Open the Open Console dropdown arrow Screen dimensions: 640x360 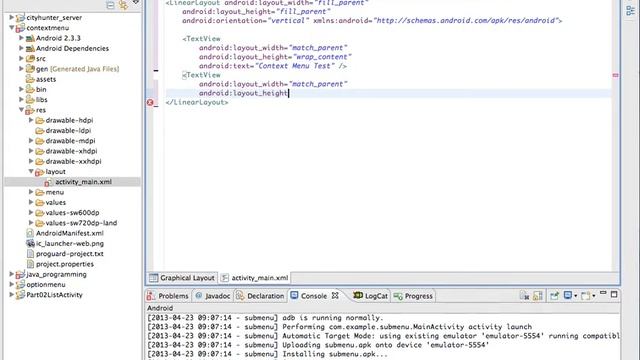593,296
